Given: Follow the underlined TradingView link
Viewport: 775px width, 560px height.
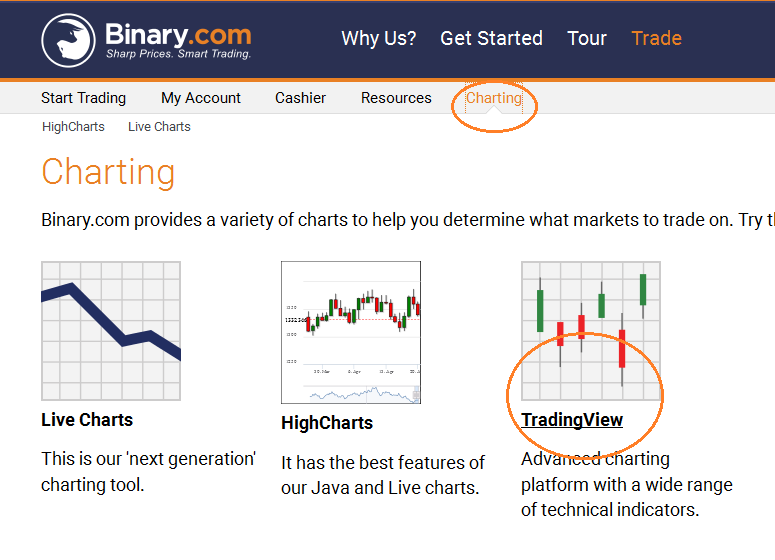Looking at the screenshot, I should [572, 420].
